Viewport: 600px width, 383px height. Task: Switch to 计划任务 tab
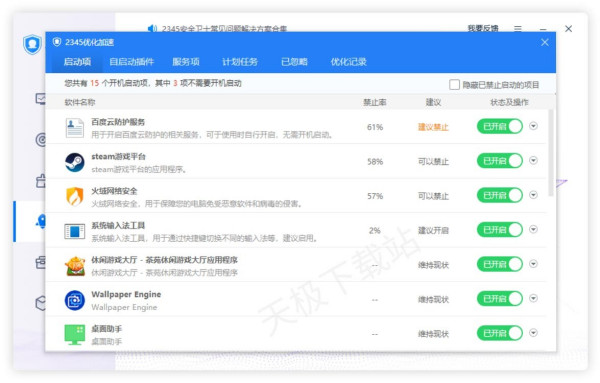tap(240, 62)
